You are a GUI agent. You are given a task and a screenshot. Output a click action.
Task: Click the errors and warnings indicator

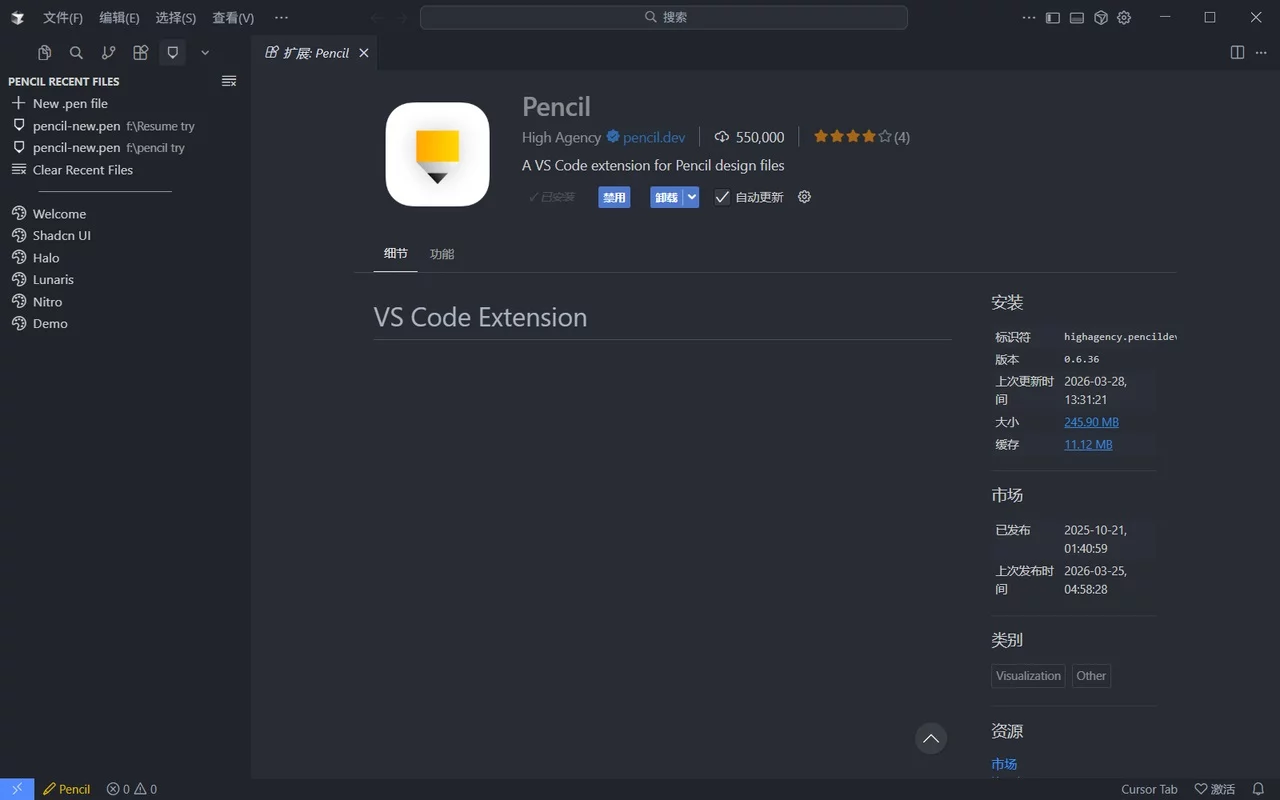(x=130, y=789)
